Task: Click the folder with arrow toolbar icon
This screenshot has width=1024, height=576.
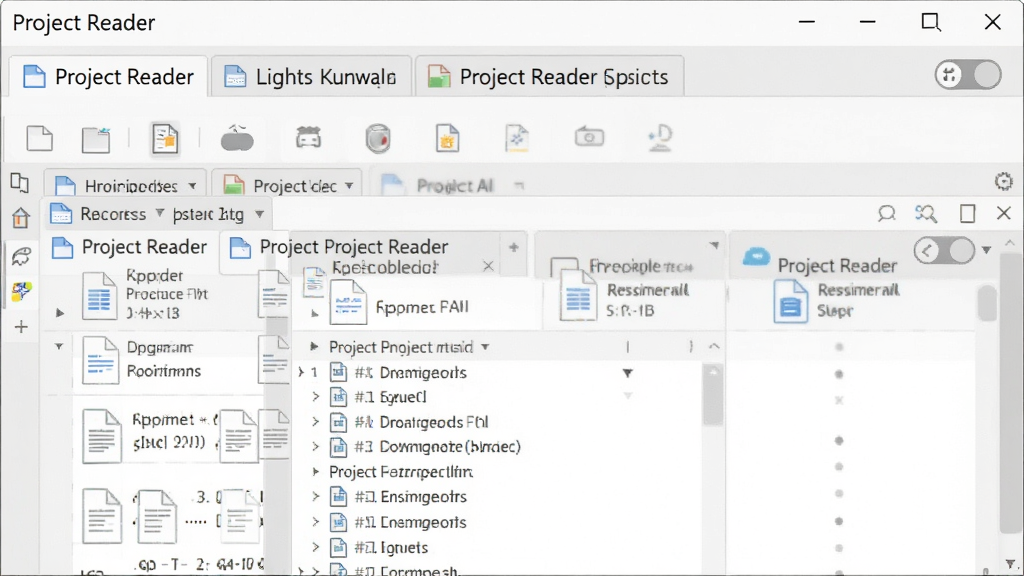Action: click(96, 139)
